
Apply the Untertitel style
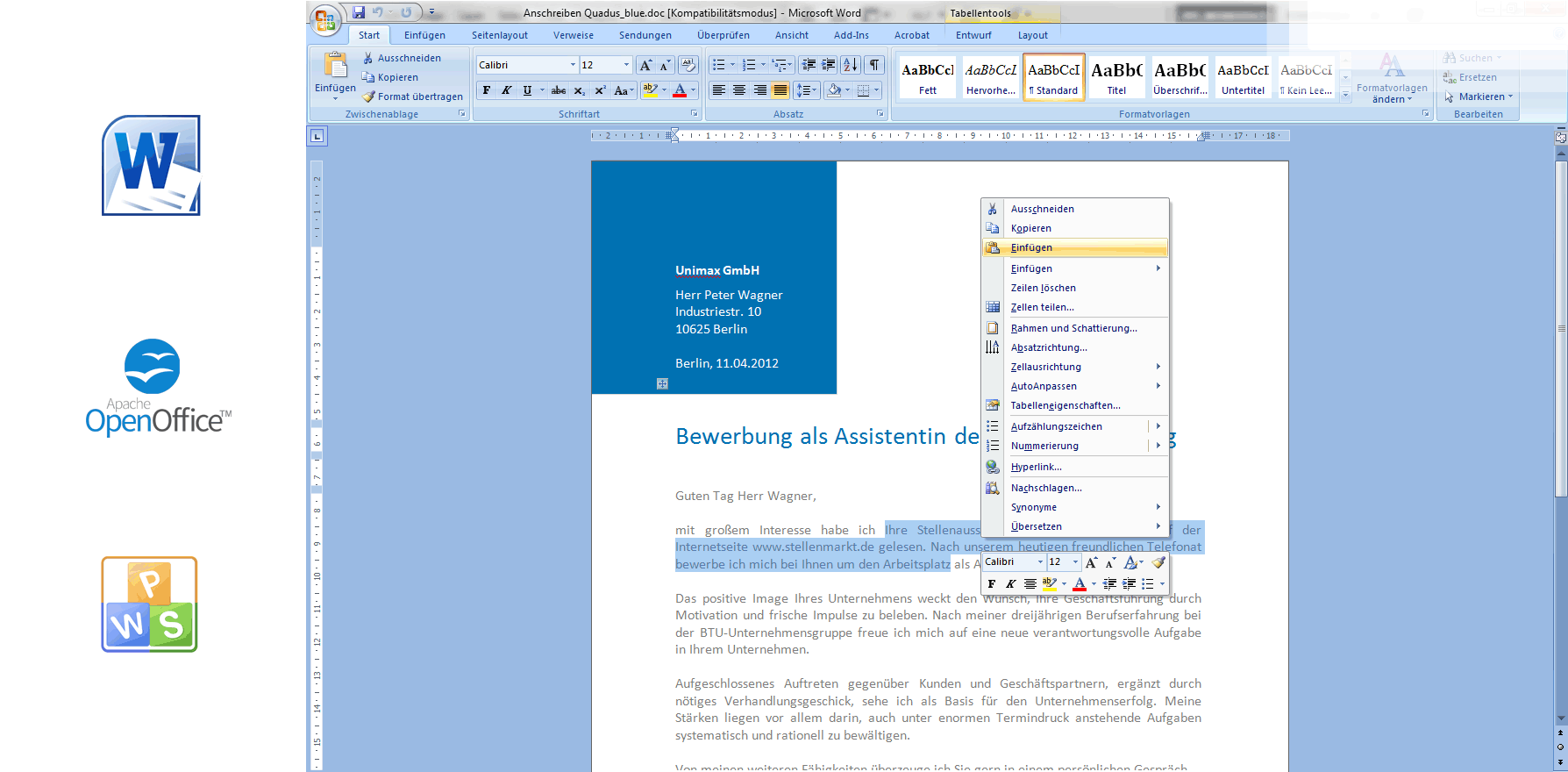tap(1243, 77)
